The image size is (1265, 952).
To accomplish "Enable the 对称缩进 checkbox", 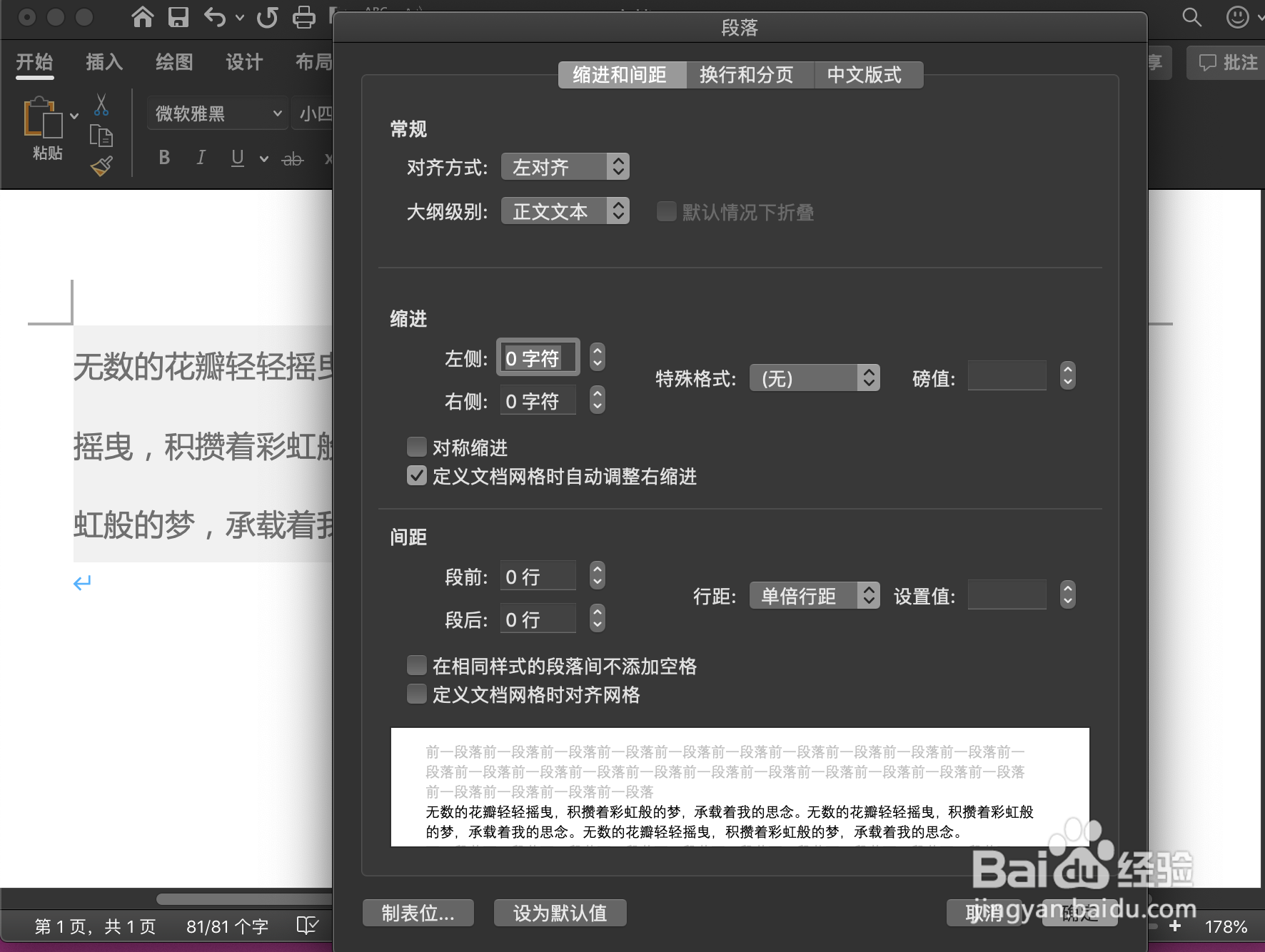I will tap(417, 446).
